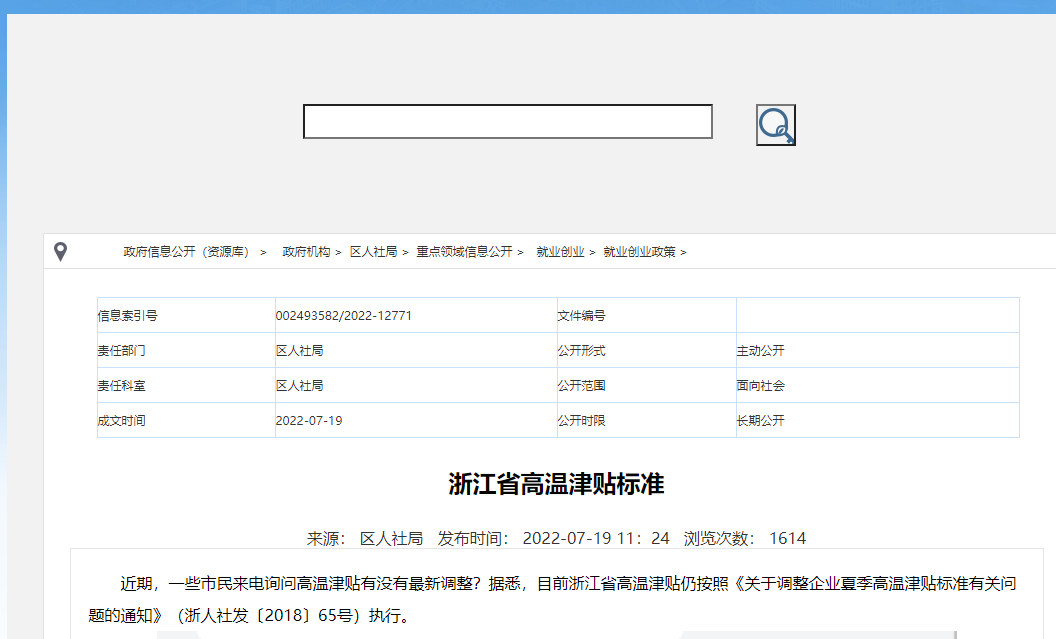Navigate to 重点领域信息公开 breadcrumb
Image resolution: width=1056 pixels, height=639 pixels.
(x=464, y=252)
